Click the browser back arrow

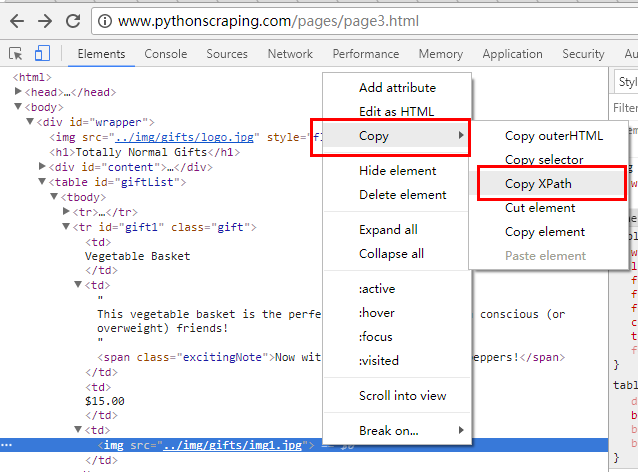17,21
